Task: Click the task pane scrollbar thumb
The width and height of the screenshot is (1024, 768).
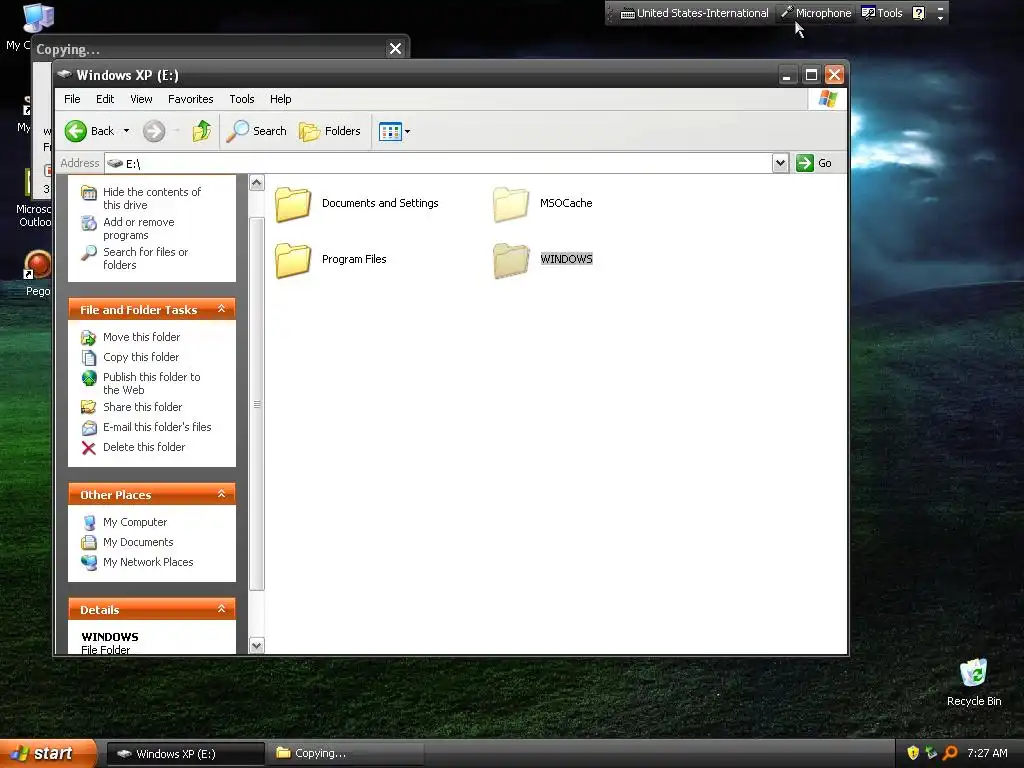Action: click(257, 404)
